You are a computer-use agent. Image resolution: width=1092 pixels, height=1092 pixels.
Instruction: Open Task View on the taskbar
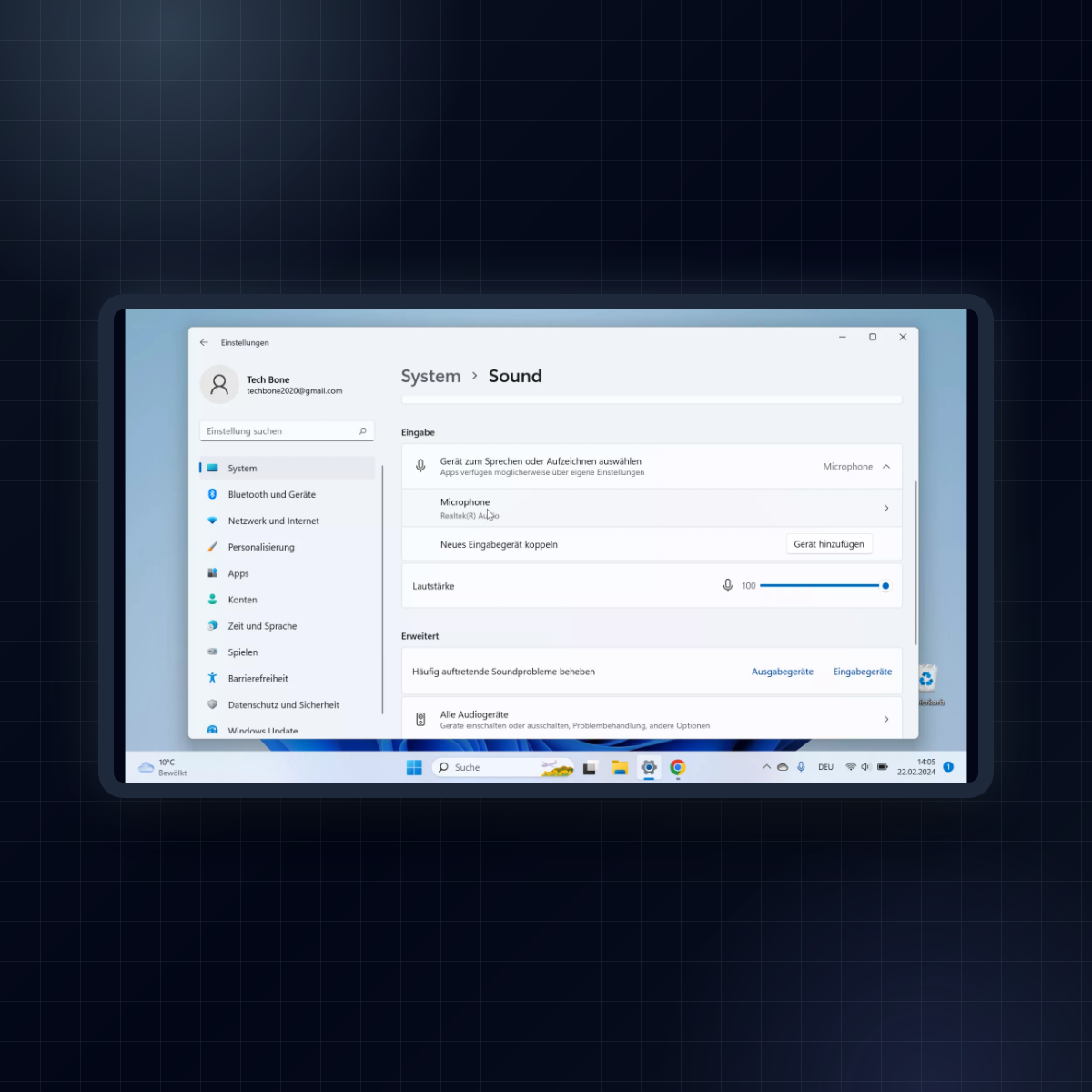(x=590, y=768)
